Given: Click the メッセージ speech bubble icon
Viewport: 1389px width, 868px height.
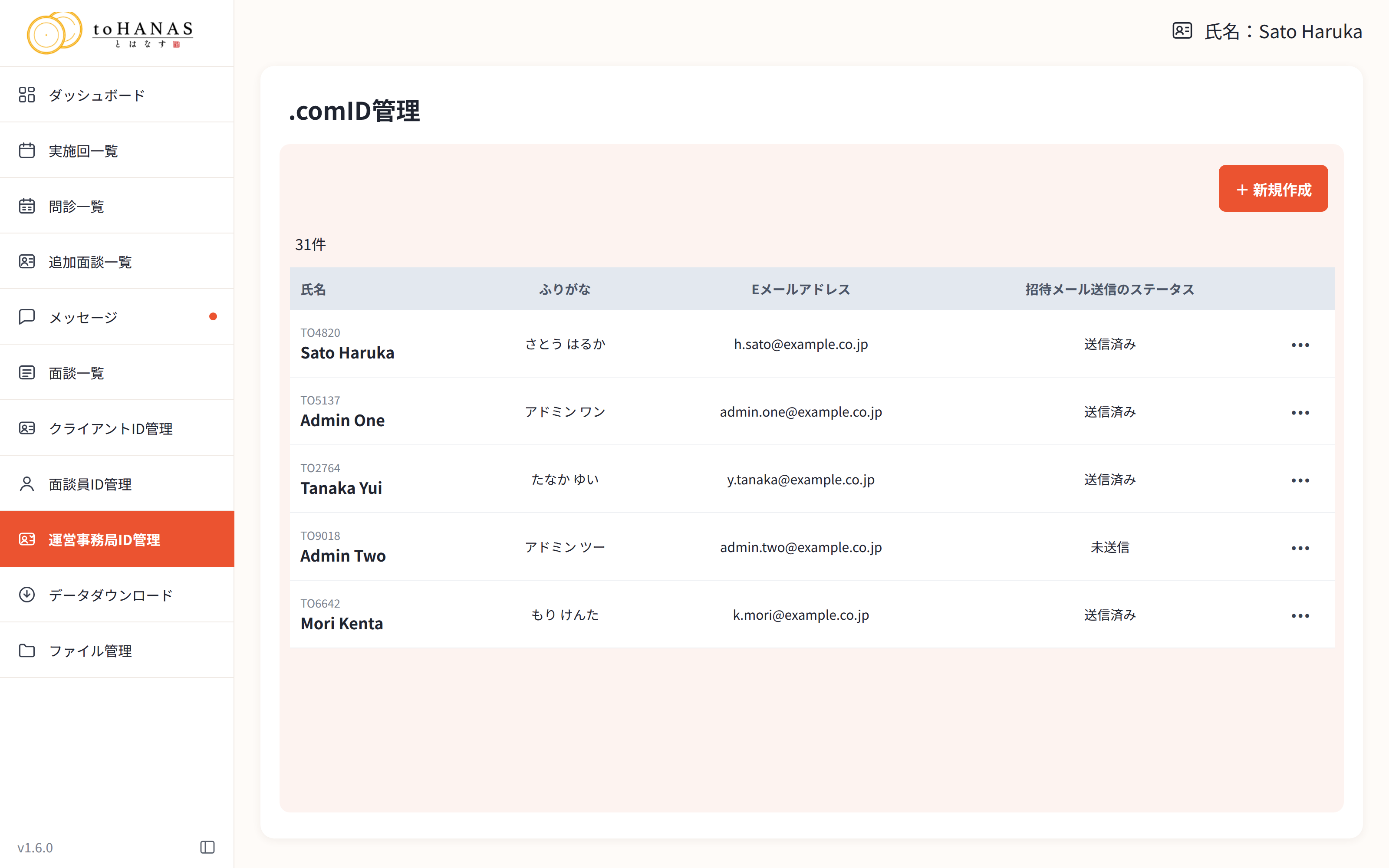Looking at the screenshot, I should coord(27,317).
